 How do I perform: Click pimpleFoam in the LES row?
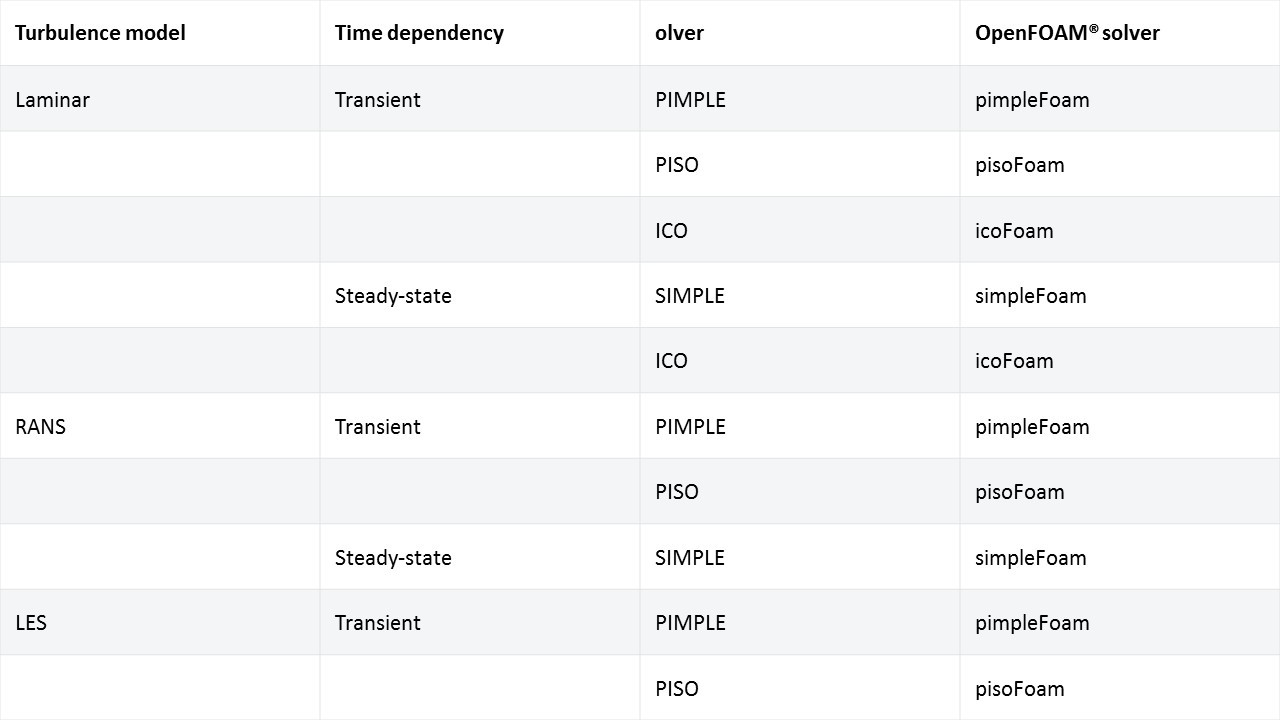click(x=1032, y=623)
